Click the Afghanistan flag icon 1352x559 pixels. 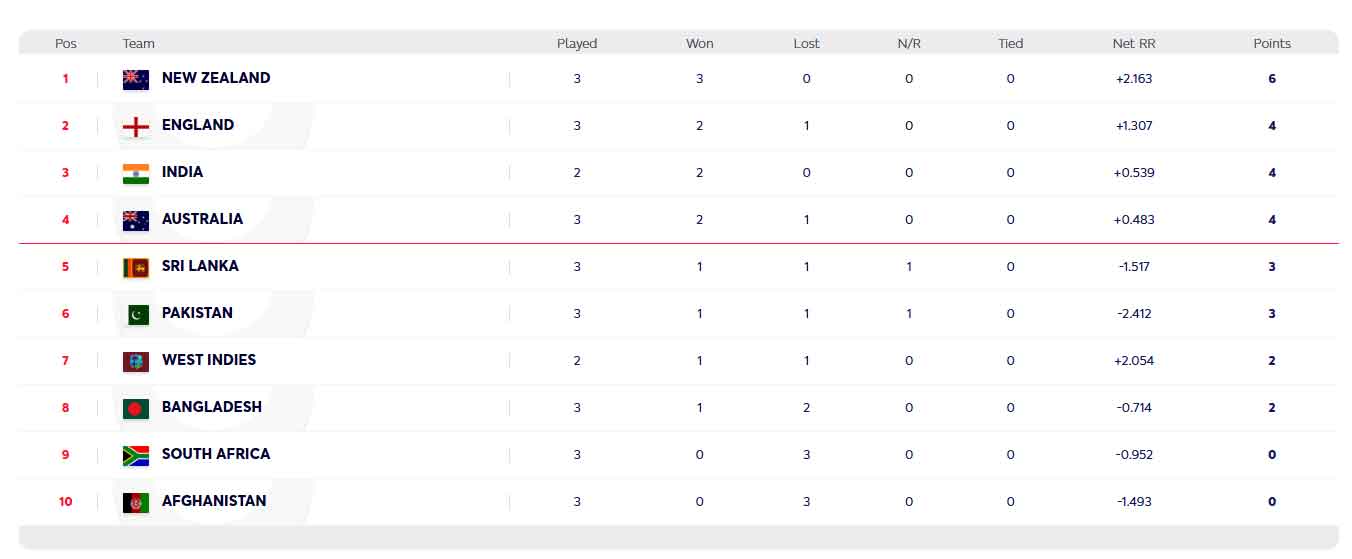coord(136,502)
